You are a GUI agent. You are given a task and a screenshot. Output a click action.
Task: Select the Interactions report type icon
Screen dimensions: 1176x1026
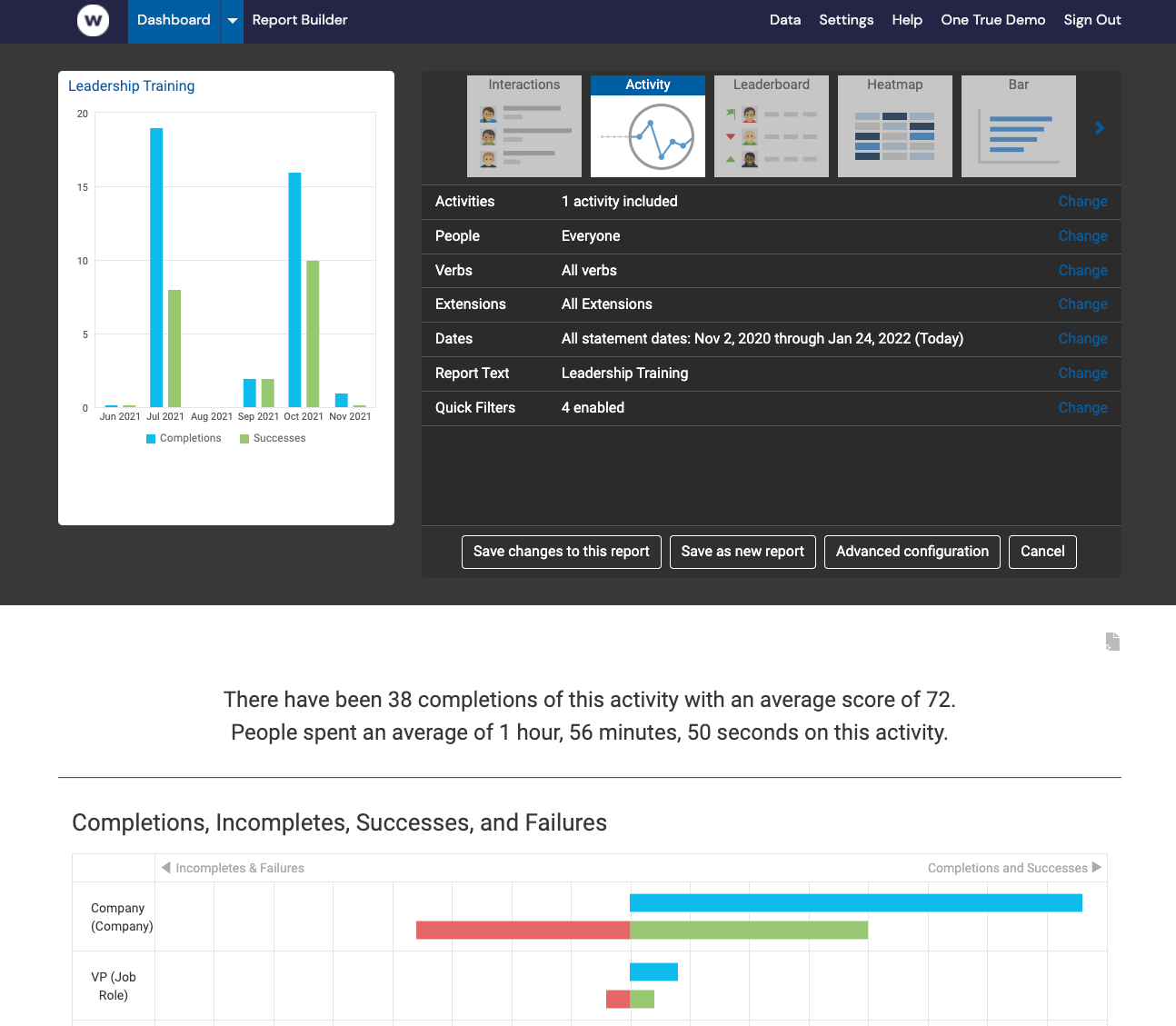(523, 125)
